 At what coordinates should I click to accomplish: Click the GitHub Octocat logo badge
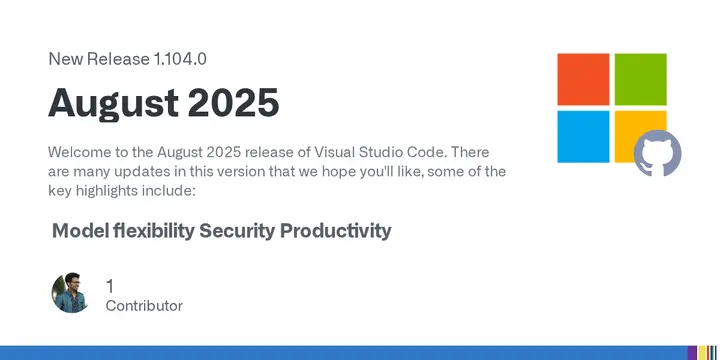(657, 153)
